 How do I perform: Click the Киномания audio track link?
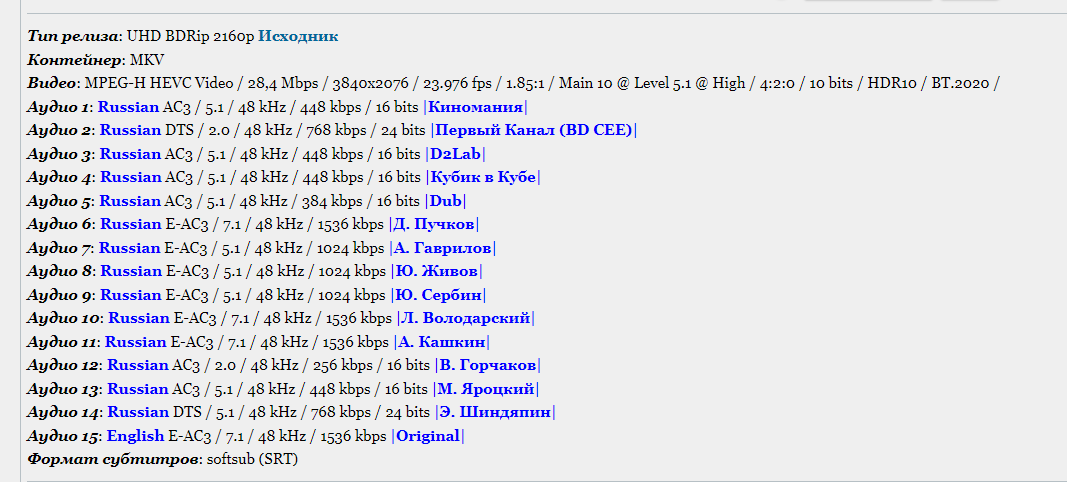[x=476, y=107]
